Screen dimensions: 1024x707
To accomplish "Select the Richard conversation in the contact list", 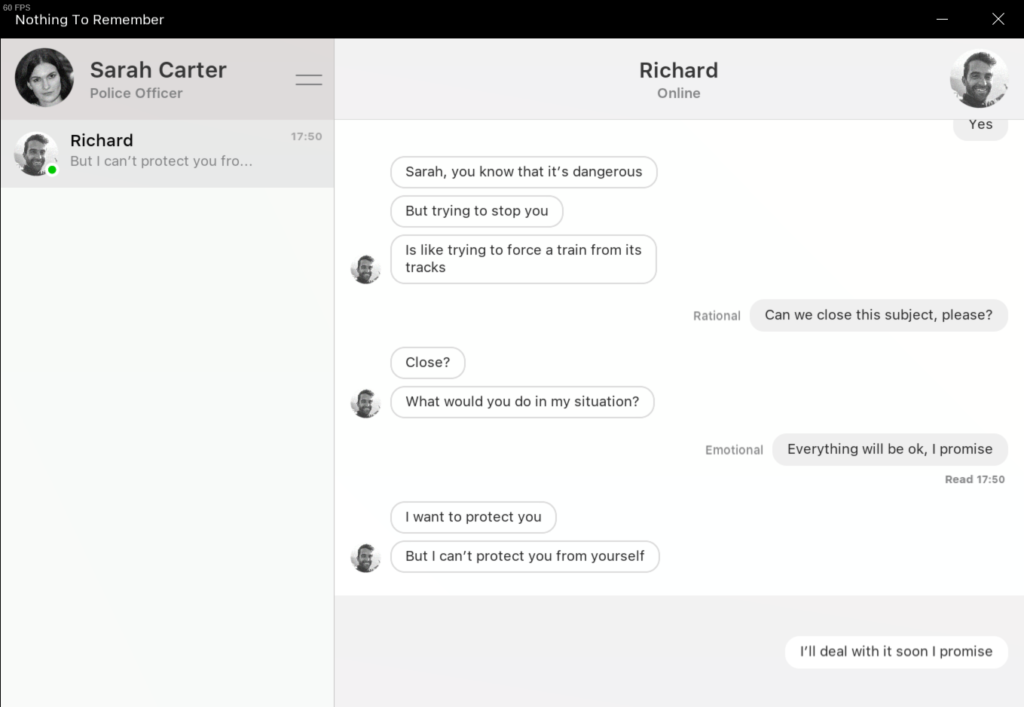I will (167, 153).
